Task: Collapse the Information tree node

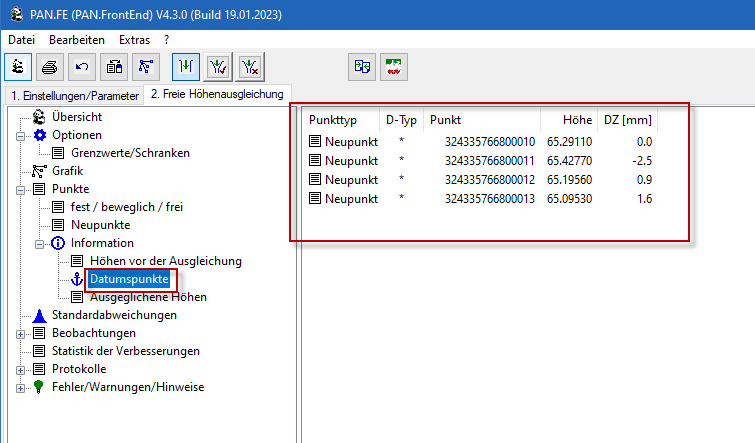Action: click(39, 243)
